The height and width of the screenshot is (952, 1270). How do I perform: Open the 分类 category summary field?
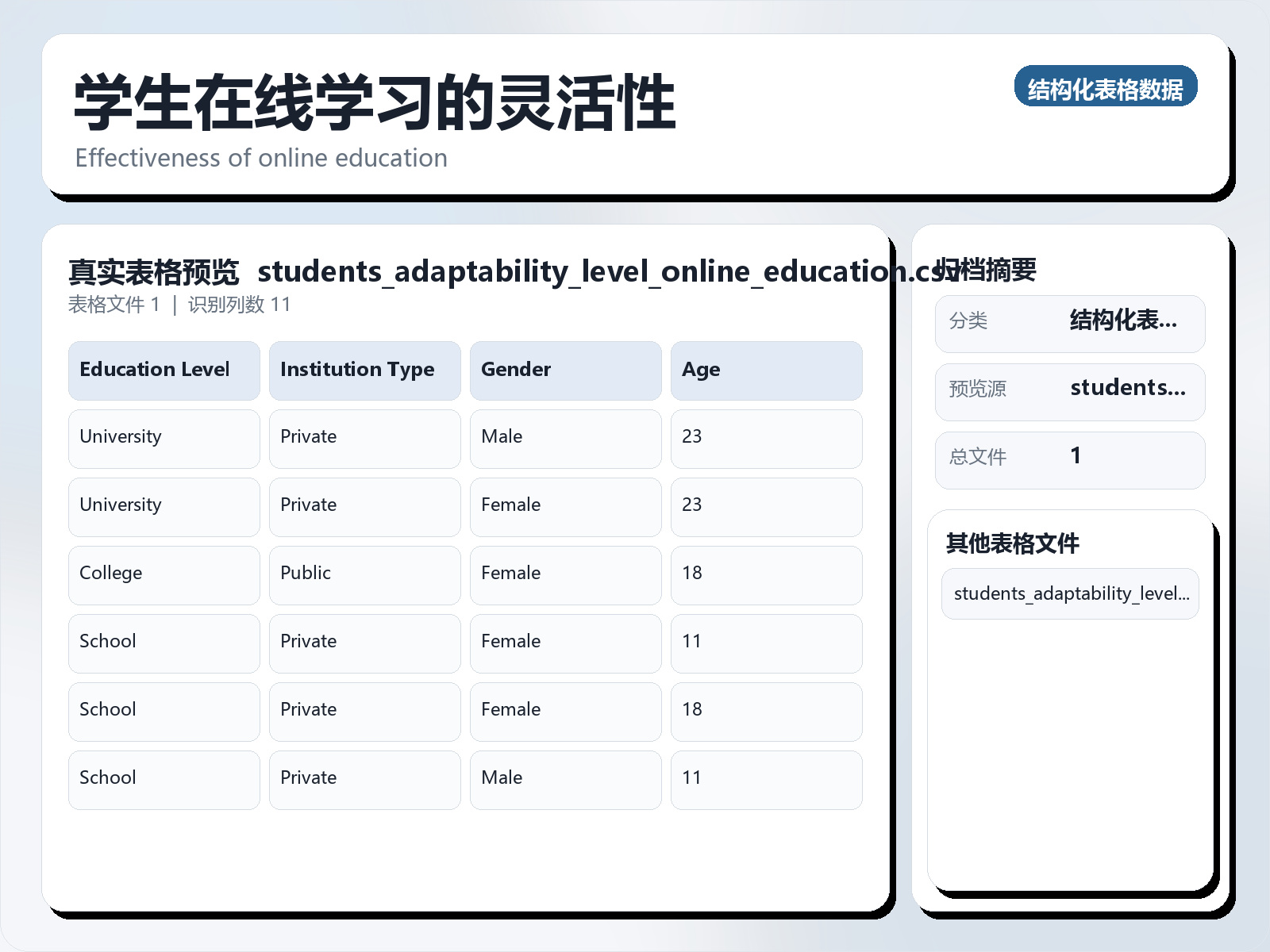(x=1070, y=322)
